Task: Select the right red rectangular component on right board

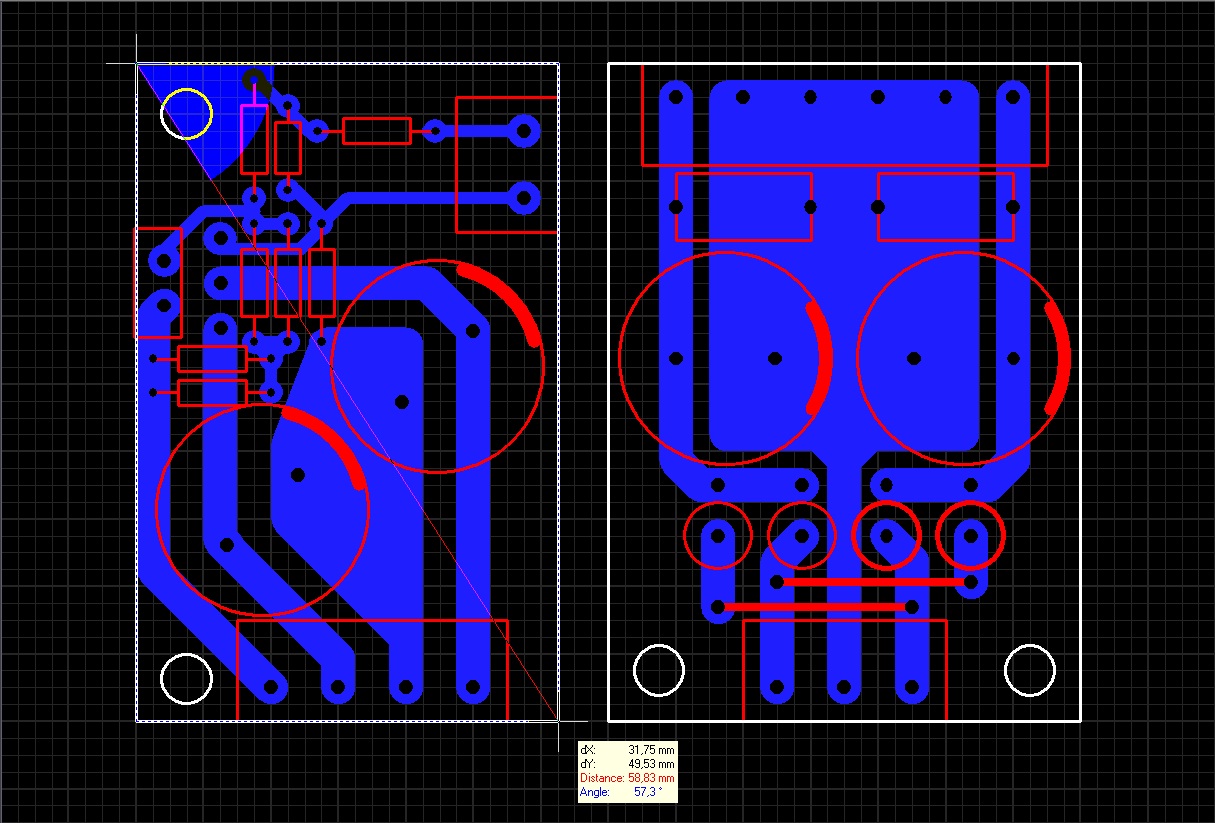Action: point(946,207)
